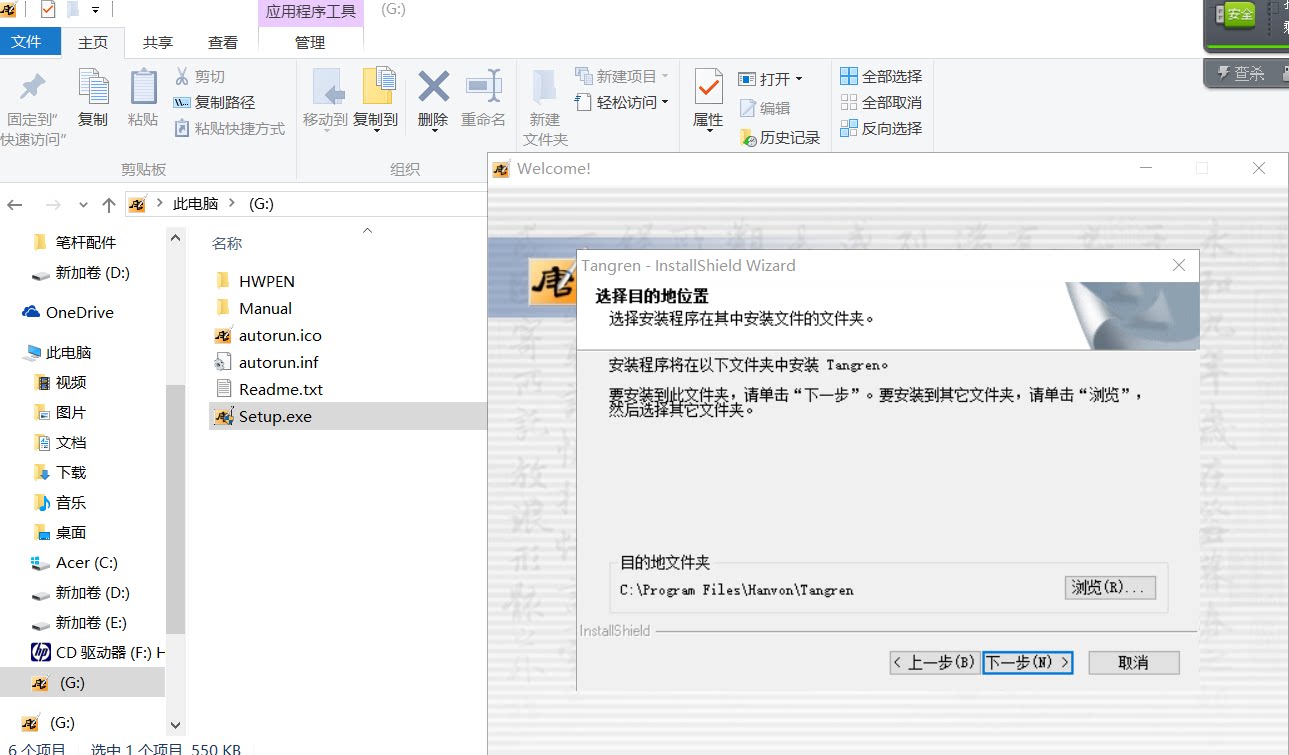Image resolution: width=1289 pixels, height=755 pixels.
Task: Switch to the Share (共享) ribbon tab
Action: [x=158, y=42]
